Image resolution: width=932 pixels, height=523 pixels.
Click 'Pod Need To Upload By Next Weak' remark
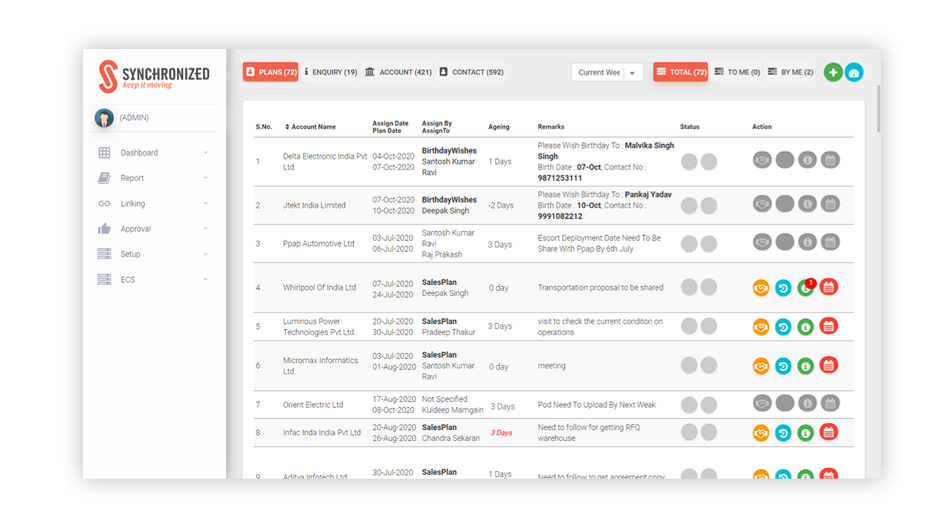point(596,405)
